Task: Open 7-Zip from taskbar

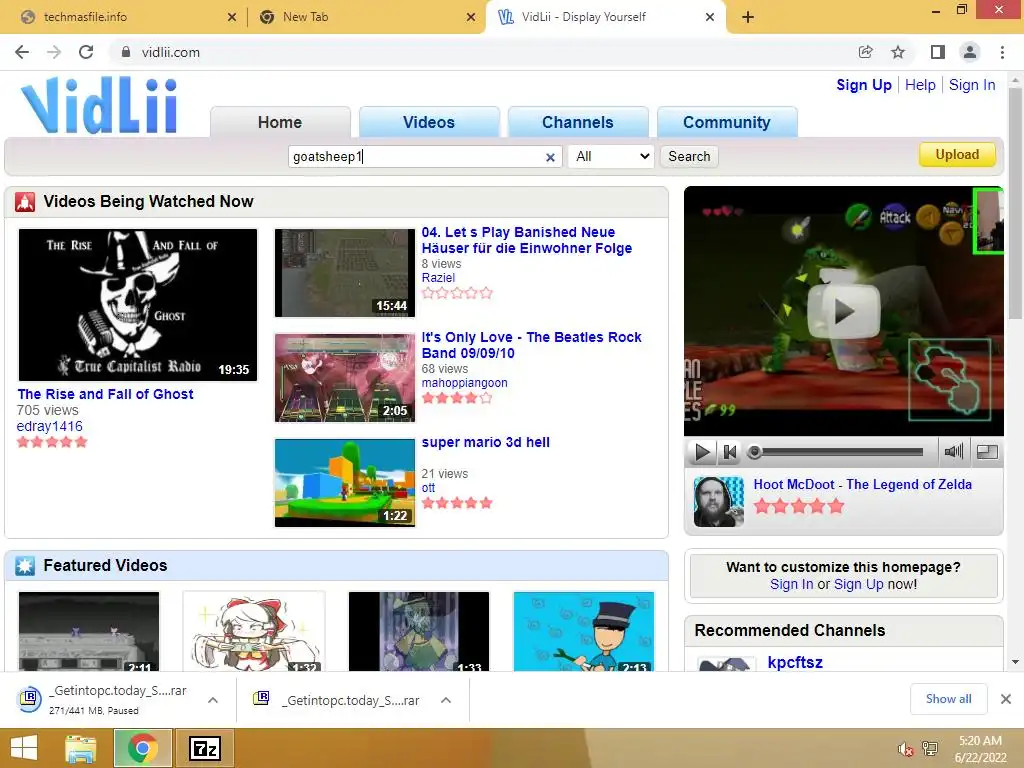Action: click(204, 748)
